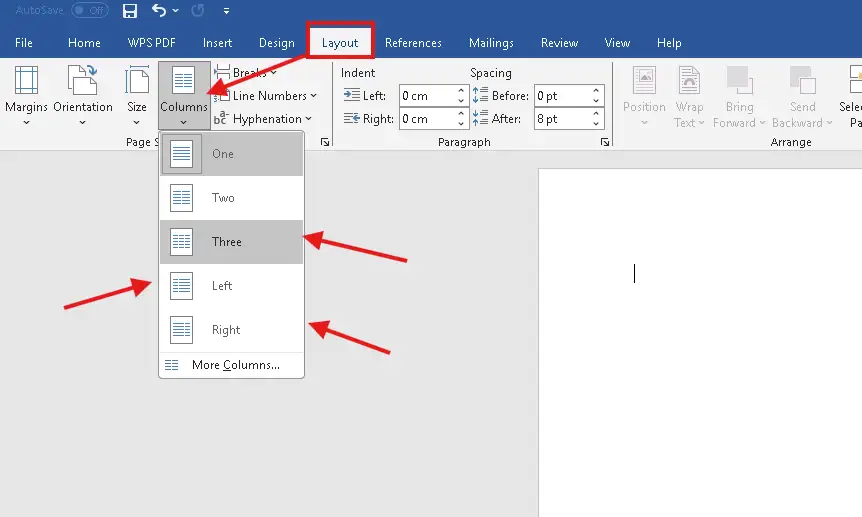Screen dimensions: 862x517
Task: Click the Indent Left input field
Action: [427, 96]
